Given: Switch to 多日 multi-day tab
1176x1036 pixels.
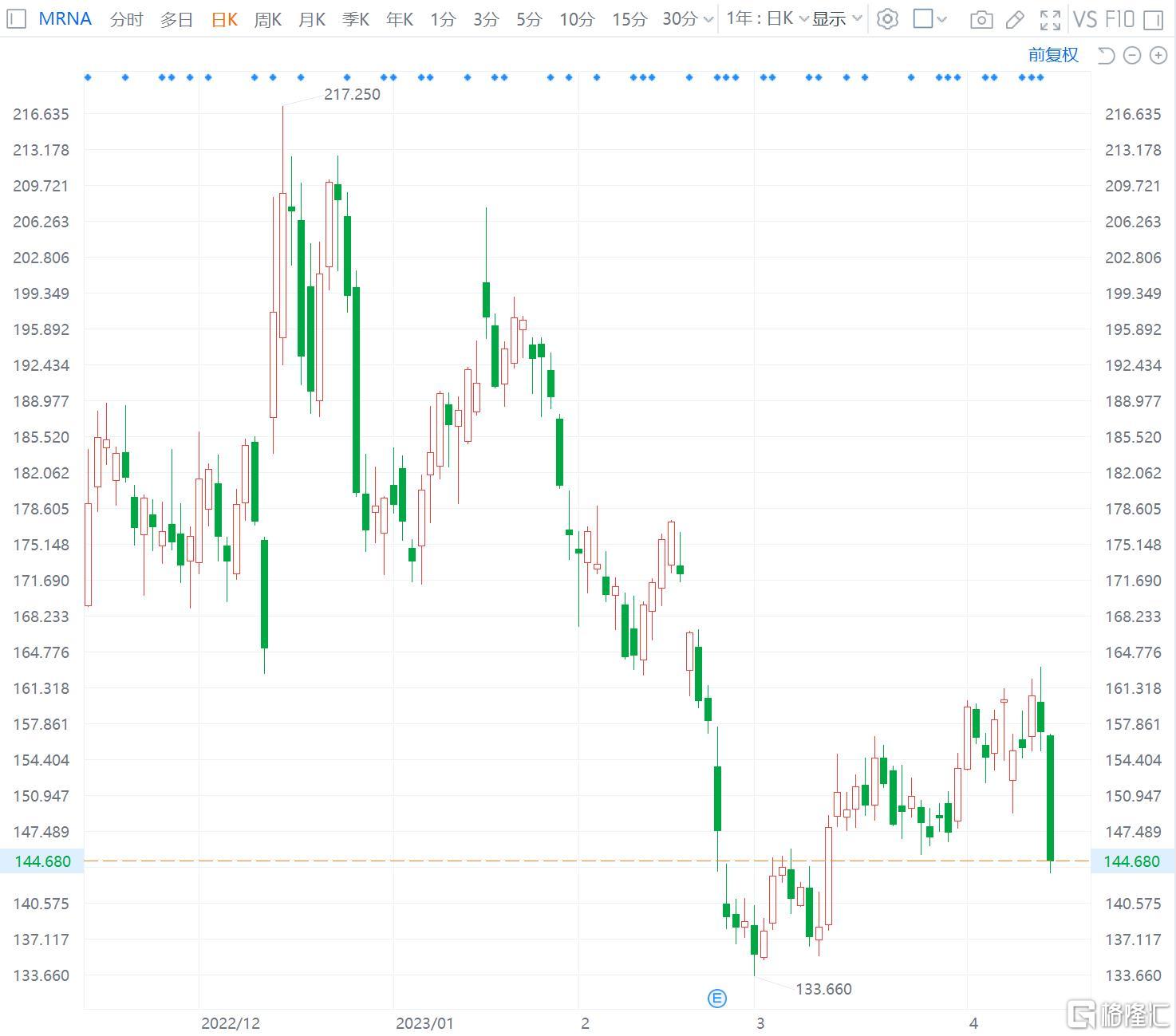Looking at the screenshot, I should [x=176, y=19].
